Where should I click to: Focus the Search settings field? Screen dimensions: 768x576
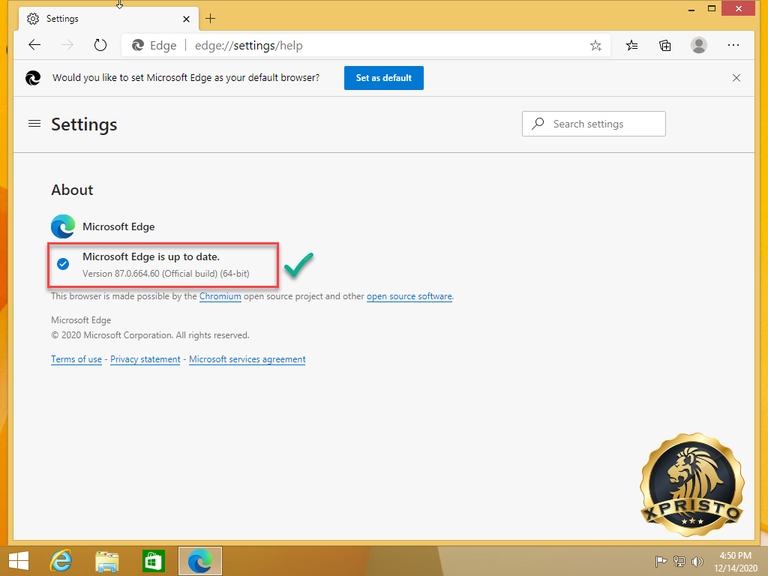[594, 124]
